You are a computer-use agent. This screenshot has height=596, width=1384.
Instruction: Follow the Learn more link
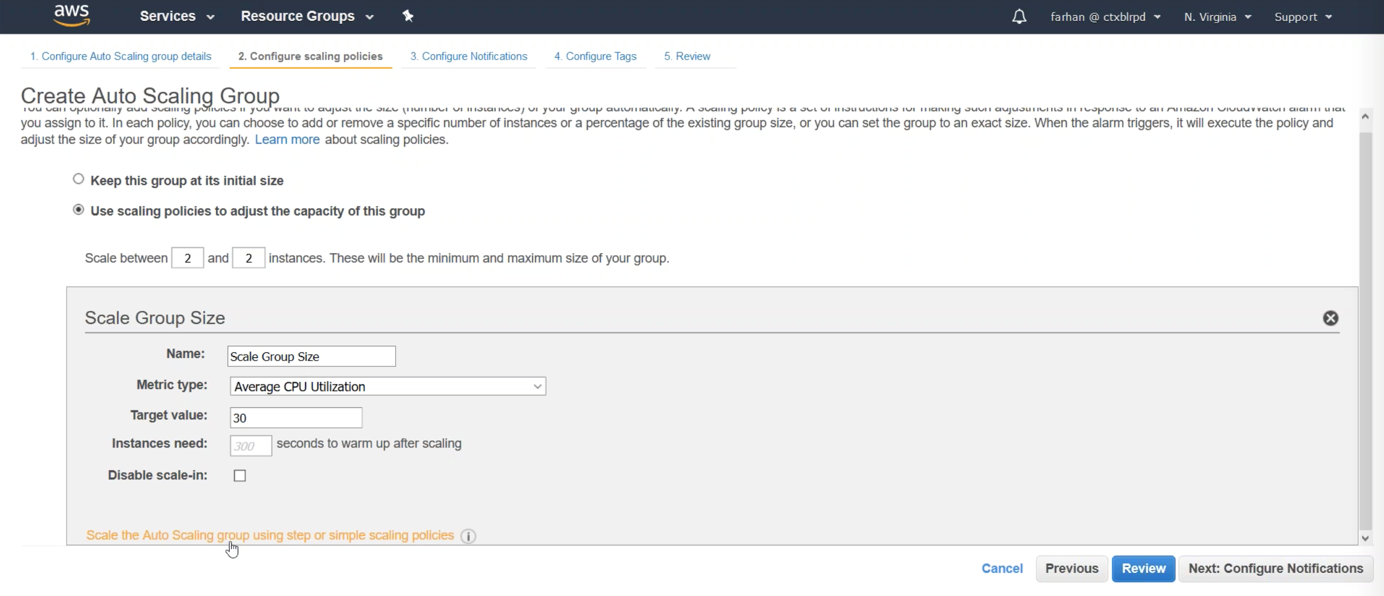point(287,140)
